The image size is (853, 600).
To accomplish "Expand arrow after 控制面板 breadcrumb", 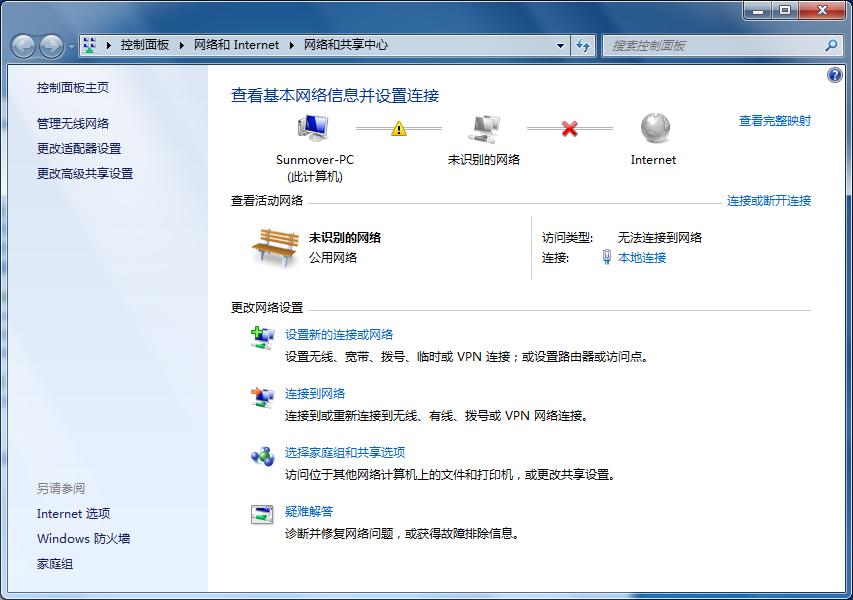I will pos(181,46).
